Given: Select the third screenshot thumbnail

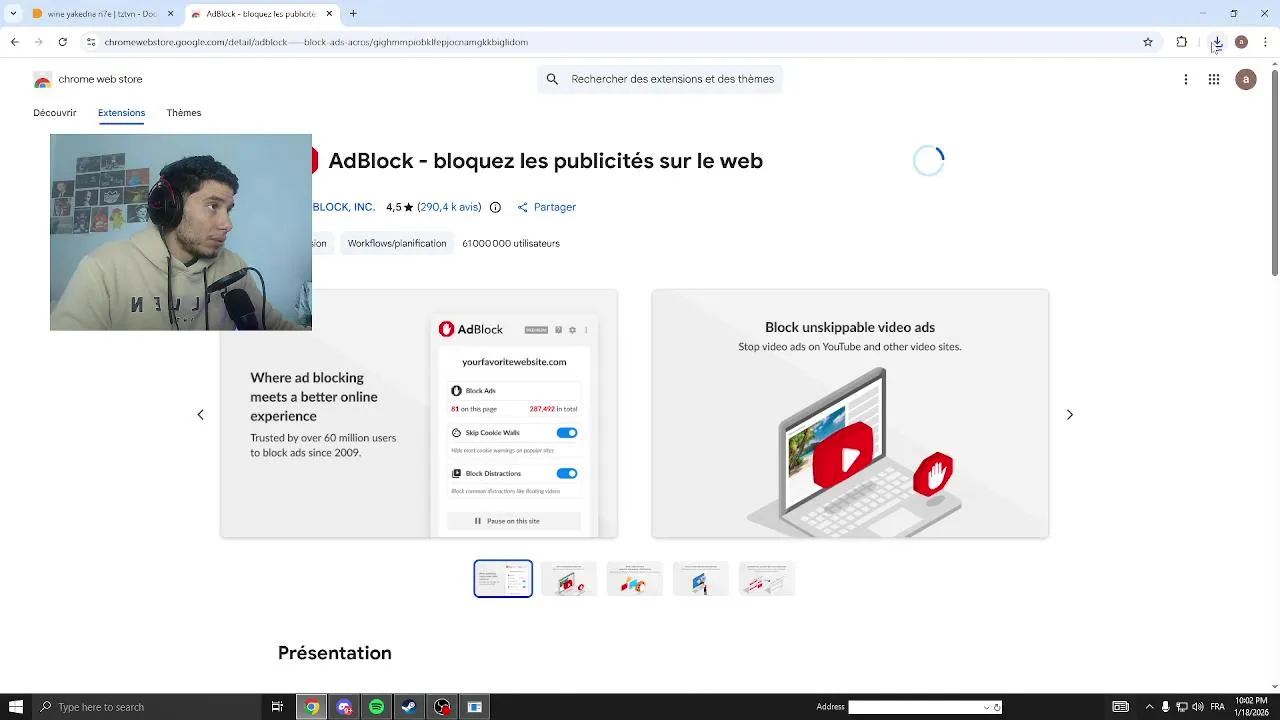Looking at the screenshot, I should pos(635,579).
